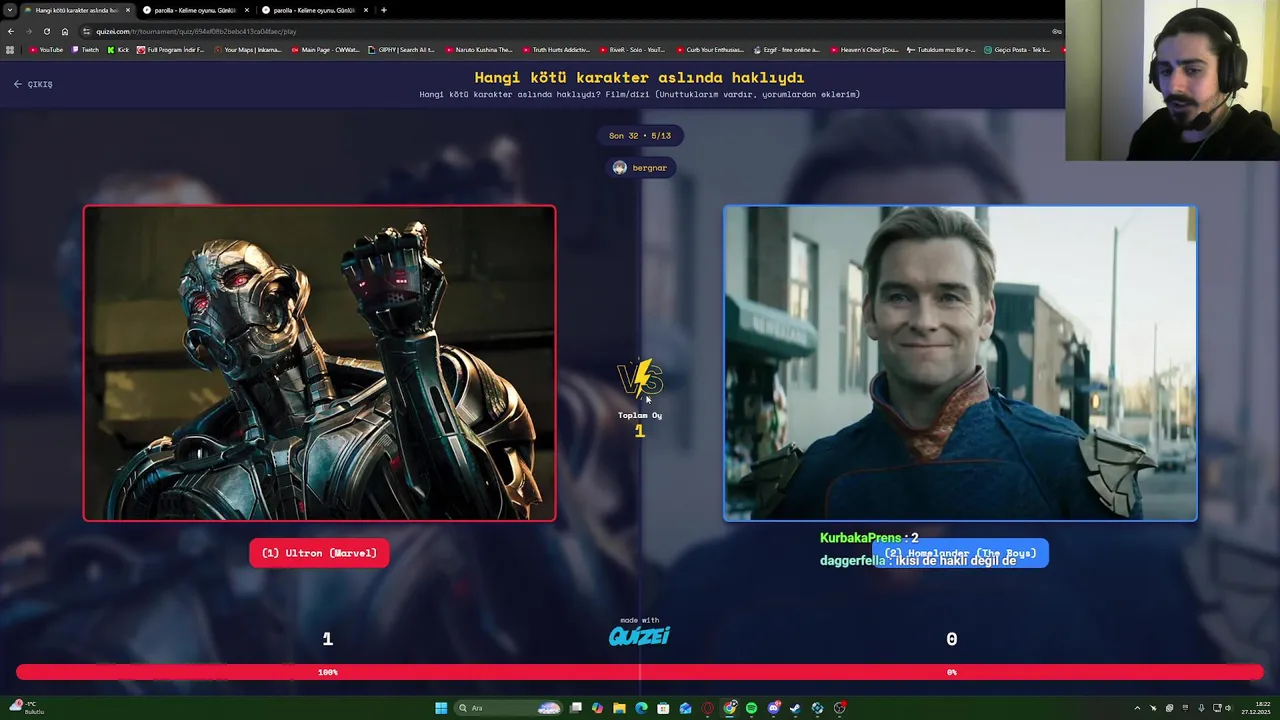Open the 'Naruto Kushina The...' bookmark

(x=479, y=49)
